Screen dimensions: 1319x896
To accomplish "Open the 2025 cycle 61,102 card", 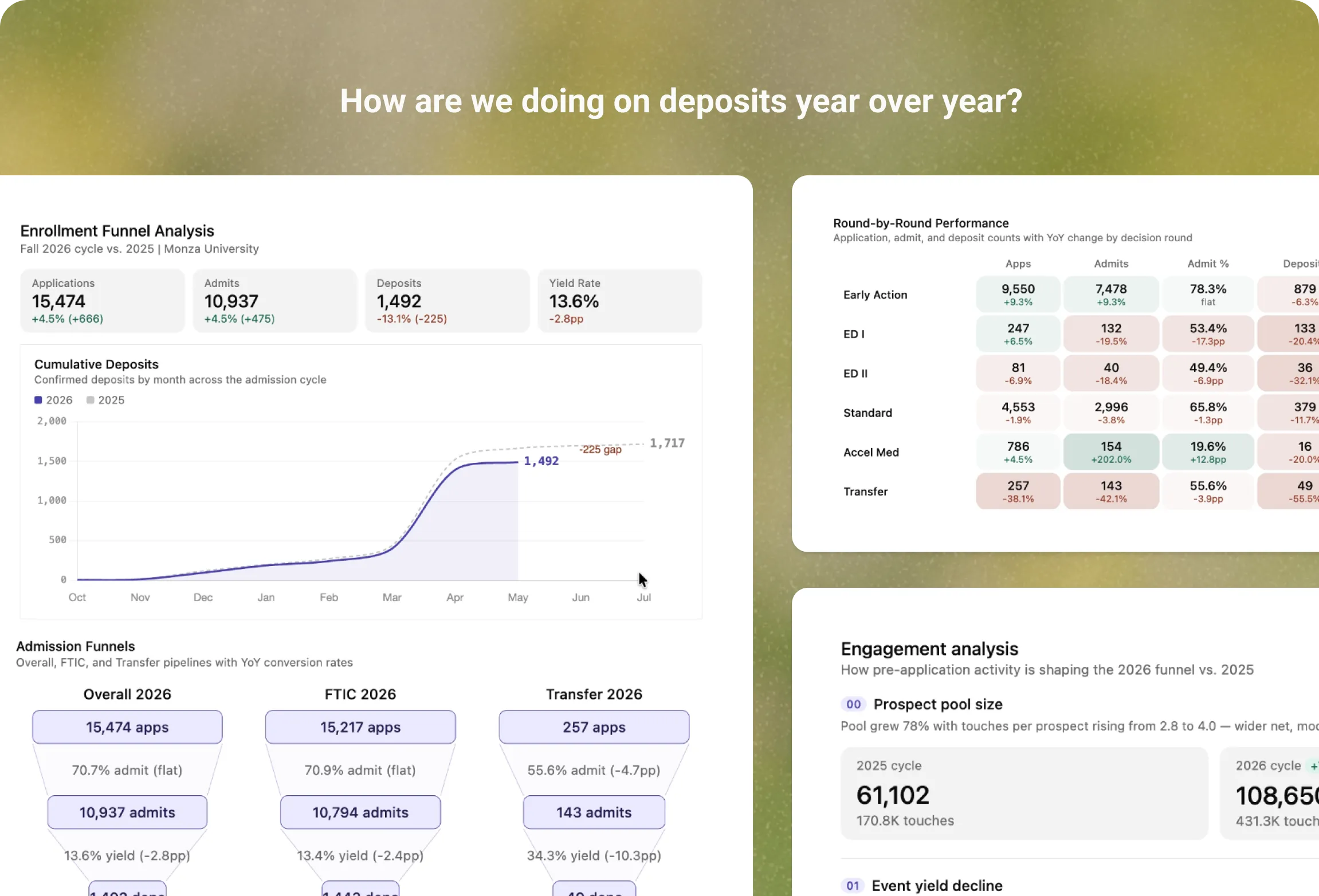I will pos(1024,793).
